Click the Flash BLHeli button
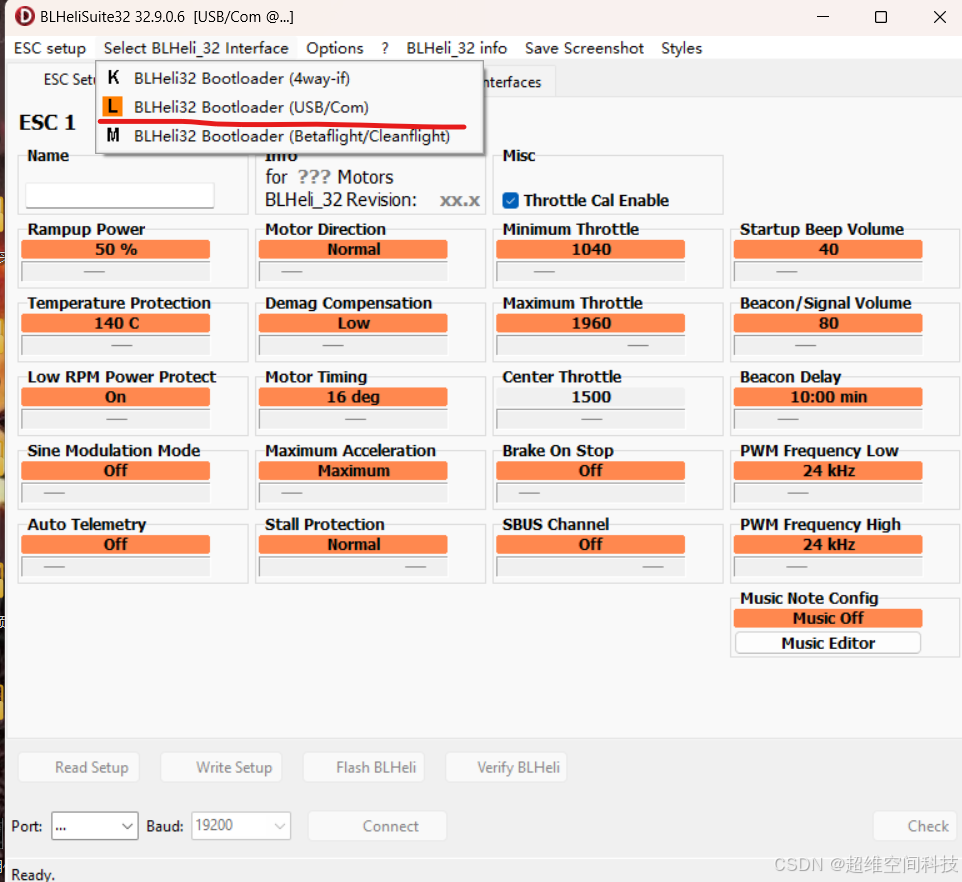The width and height of the screenshot is (962, 882). (364, 767)
